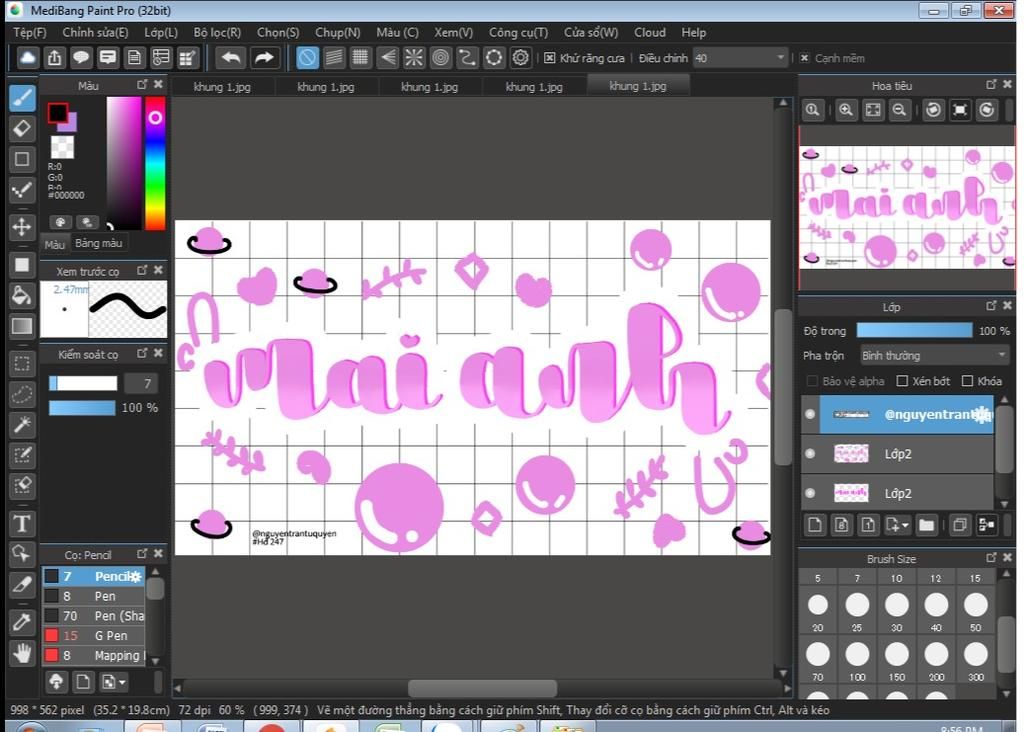1024x732 pixels.
Task: Select the G Pen brush
Action: (x=93, y=635)
